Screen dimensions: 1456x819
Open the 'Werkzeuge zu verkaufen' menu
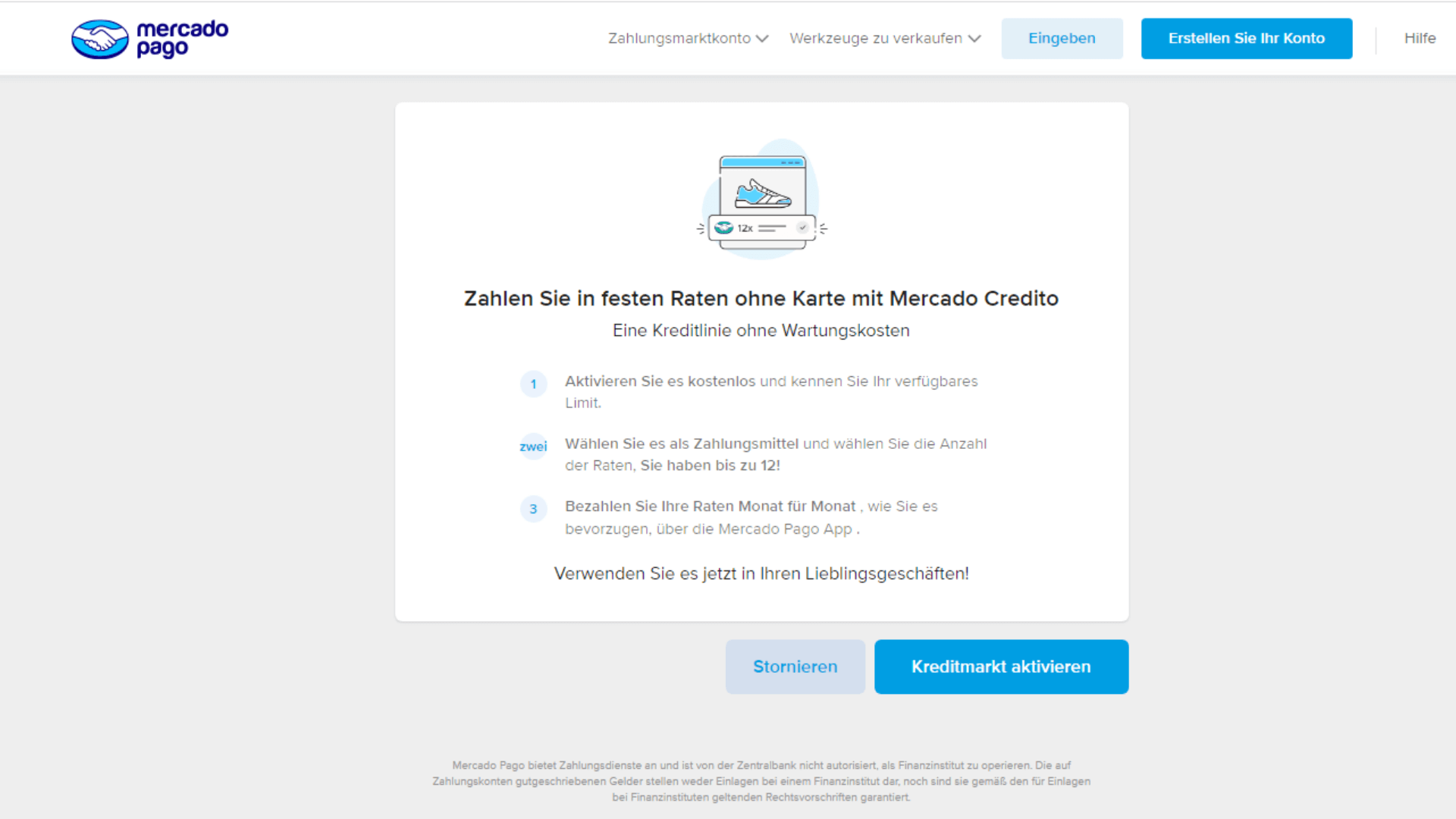pyautogui.click(x=875, y=39)
